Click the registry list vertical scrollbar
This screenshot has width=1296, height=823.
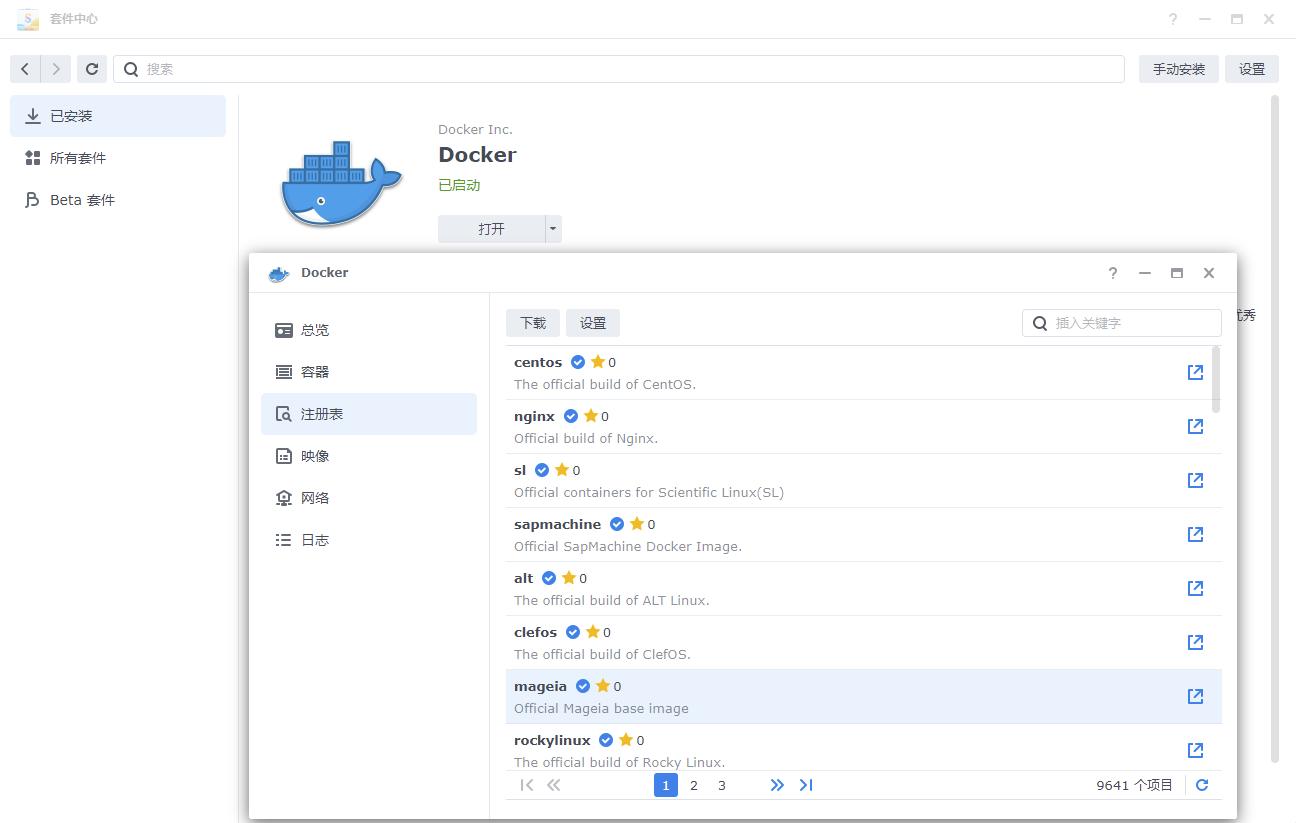1216,379
